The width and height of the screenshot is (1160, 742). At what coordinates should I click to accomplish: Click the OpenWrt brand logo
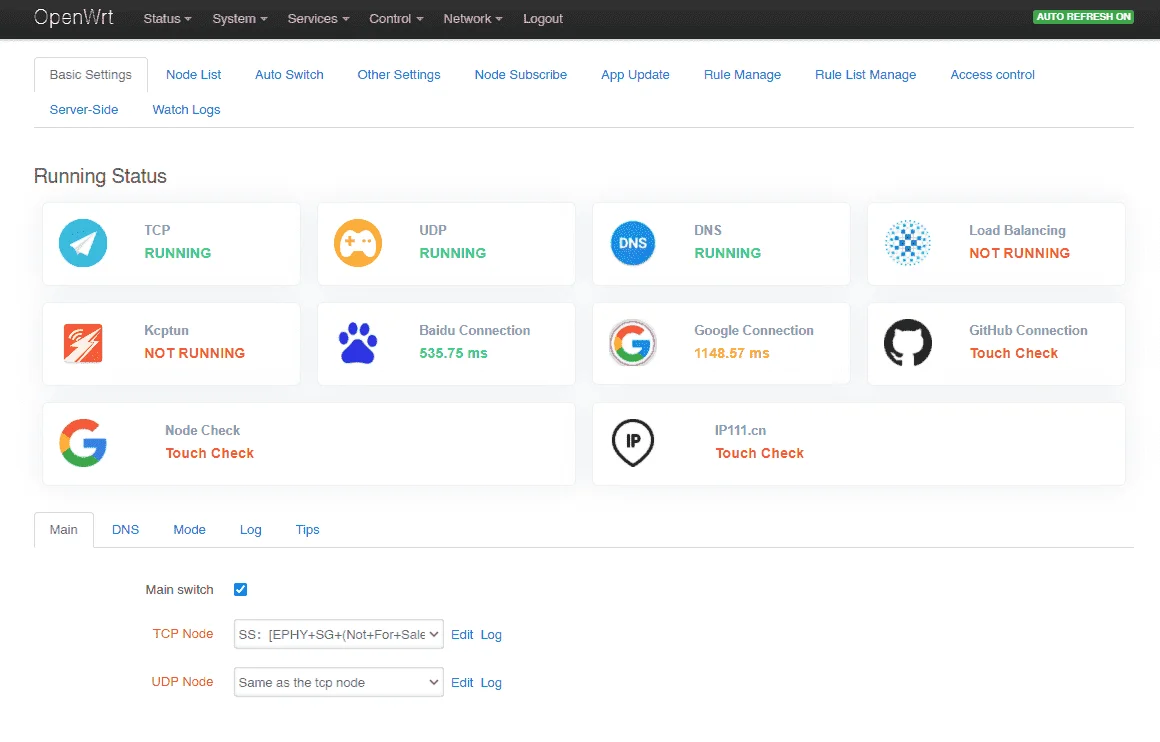[x=73, y=17]
